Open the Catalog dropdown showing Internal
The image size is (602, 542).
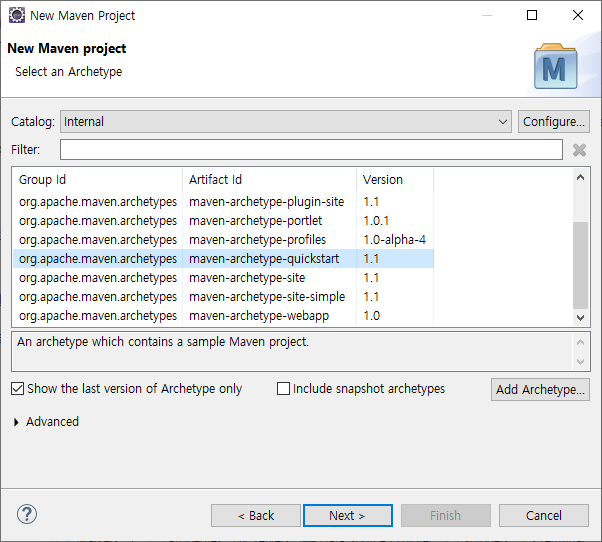click(x=286, y=122)
